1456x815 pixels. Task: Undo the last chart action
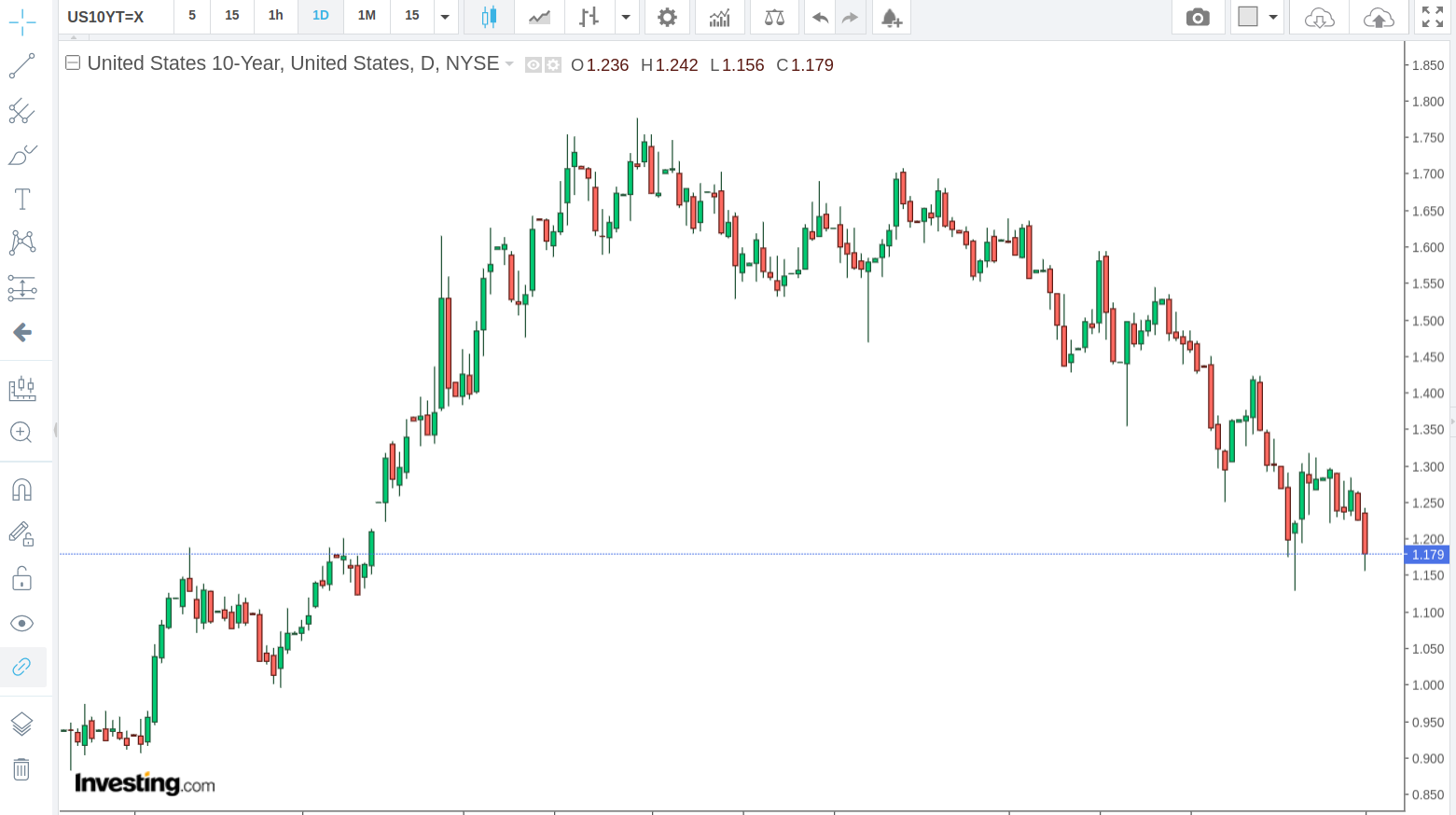tap(821, 17)
